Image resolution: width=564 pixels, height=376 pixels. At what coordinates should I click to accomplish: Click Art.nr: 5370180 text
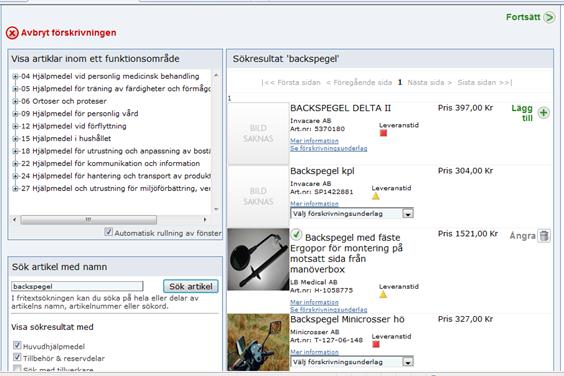[x=317, y=129]
